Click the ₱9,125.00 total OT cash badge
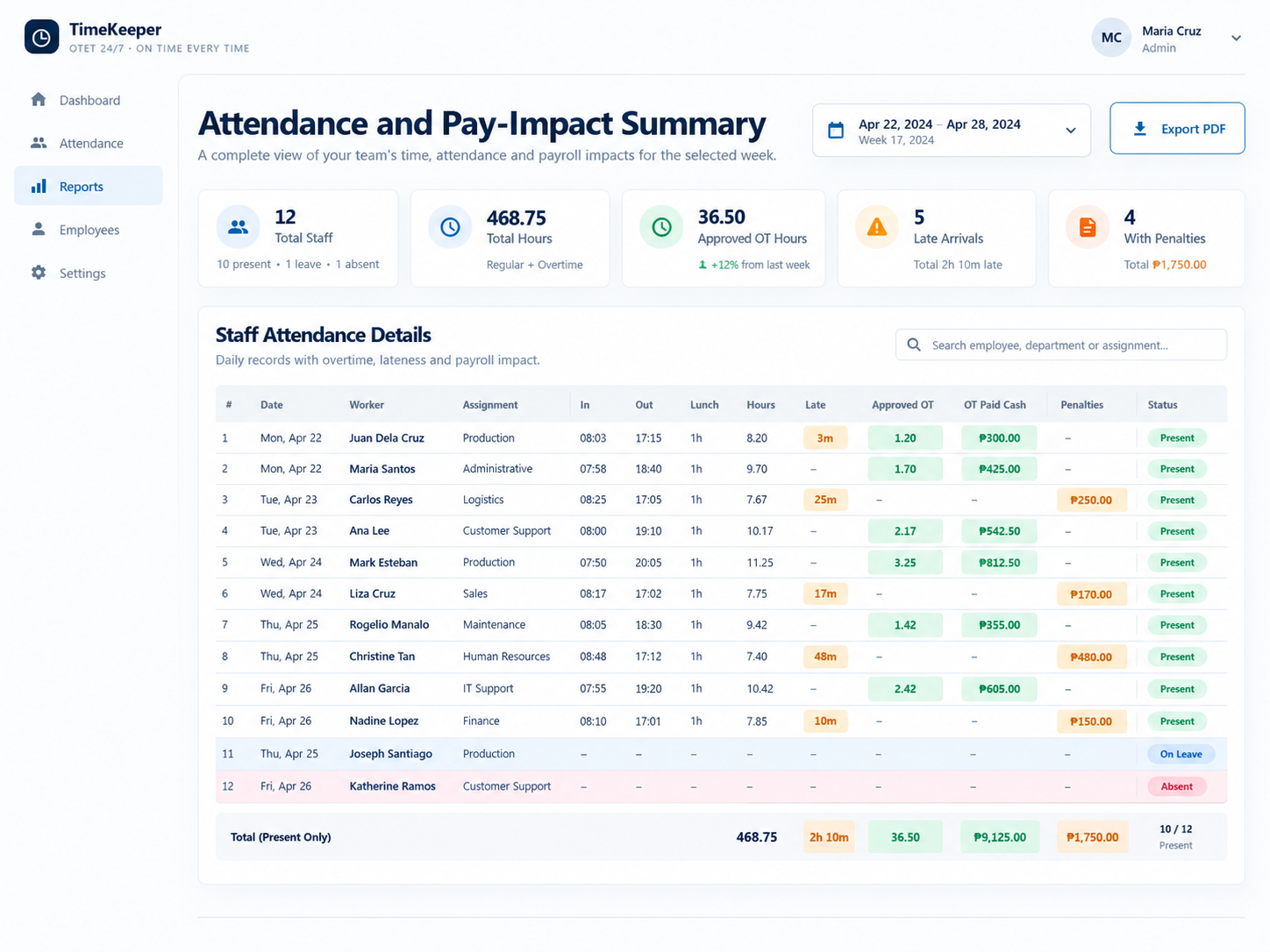This screenshot has width=1270, height=952. pos(1000,837)
